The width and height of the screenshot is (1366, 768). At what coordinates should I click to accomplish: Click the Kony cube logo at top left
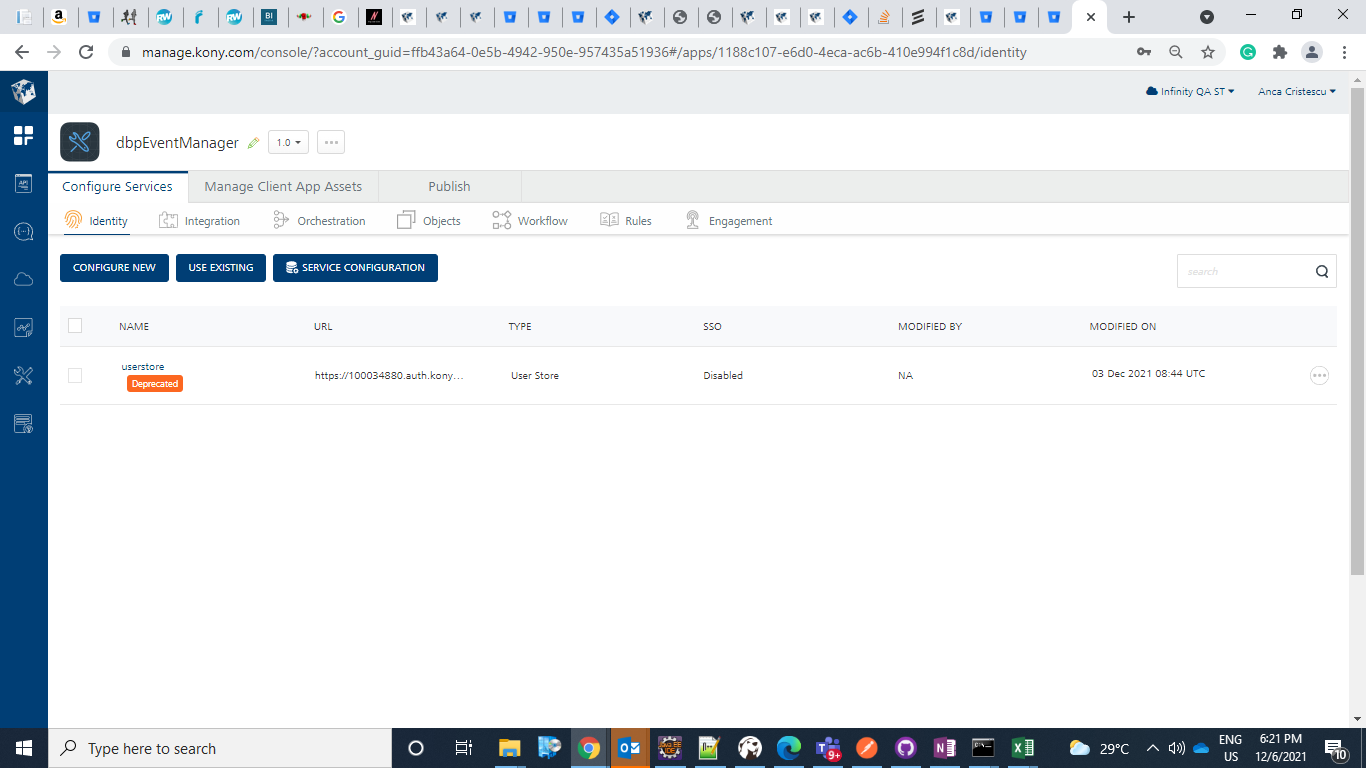[x=23, y=92]
